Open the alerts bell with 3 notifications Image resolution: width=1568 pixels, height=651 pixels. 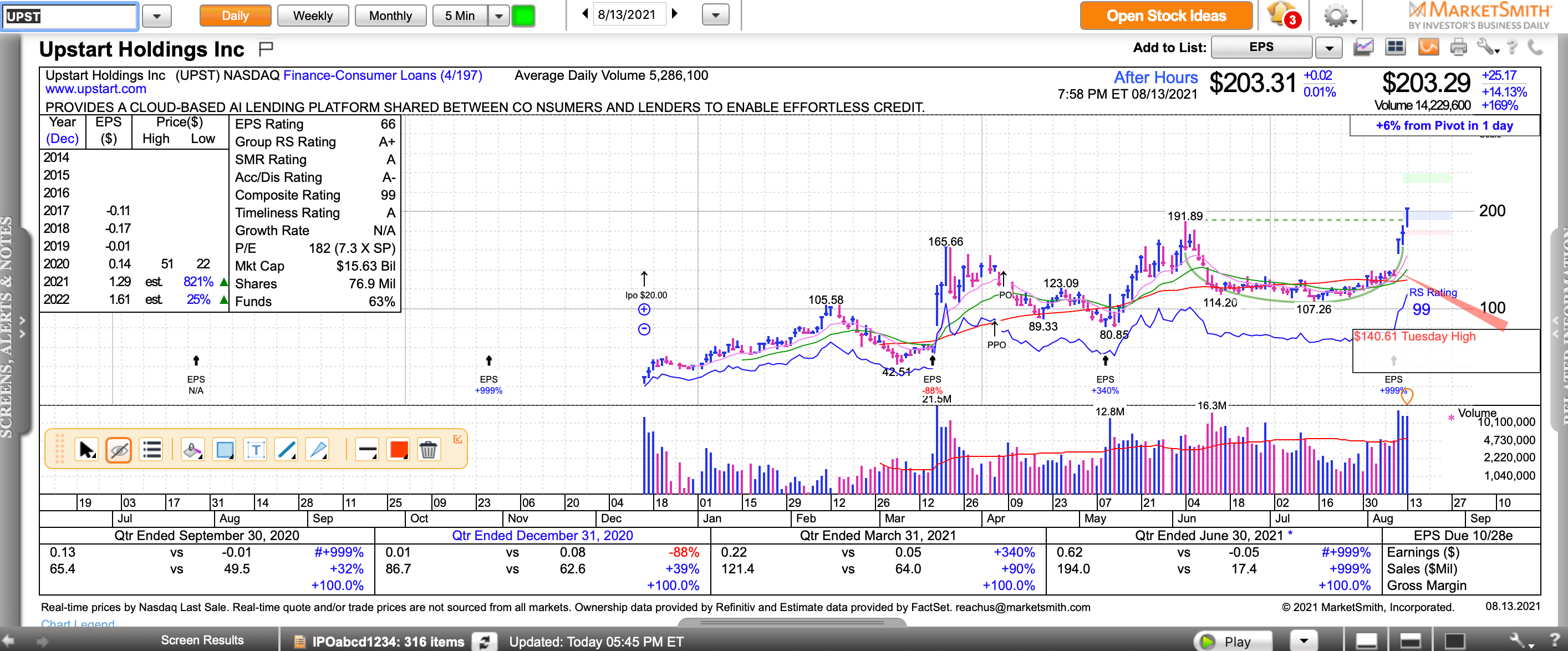coord(1283,14)
